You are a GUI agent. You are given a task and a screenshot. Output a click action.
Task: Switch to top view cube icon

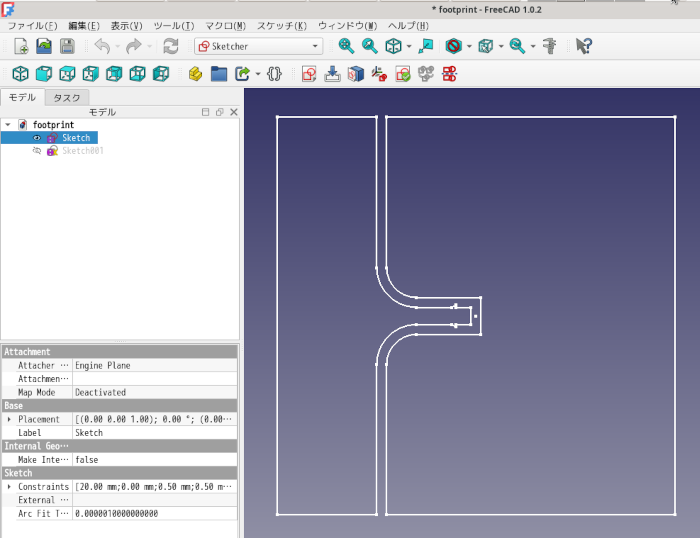67,74
